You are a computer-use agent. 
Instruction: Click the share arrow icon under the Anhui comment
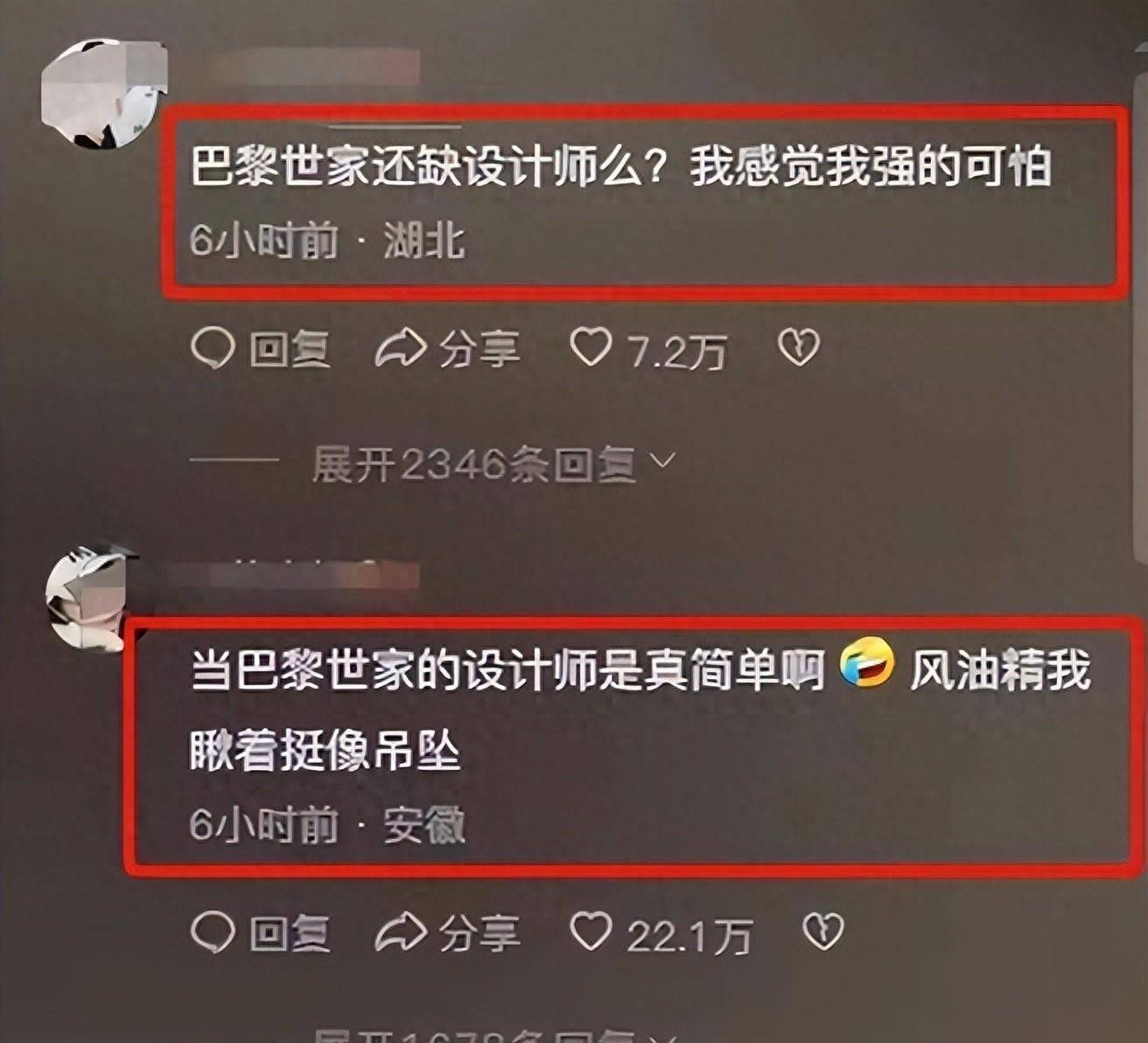400,932
